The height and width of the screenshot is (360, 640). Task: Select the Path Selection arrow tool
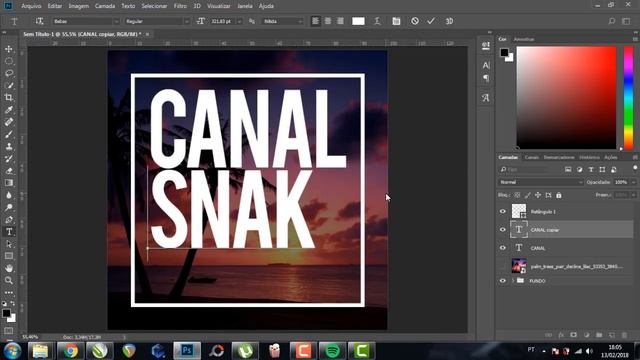pos(9,244)
